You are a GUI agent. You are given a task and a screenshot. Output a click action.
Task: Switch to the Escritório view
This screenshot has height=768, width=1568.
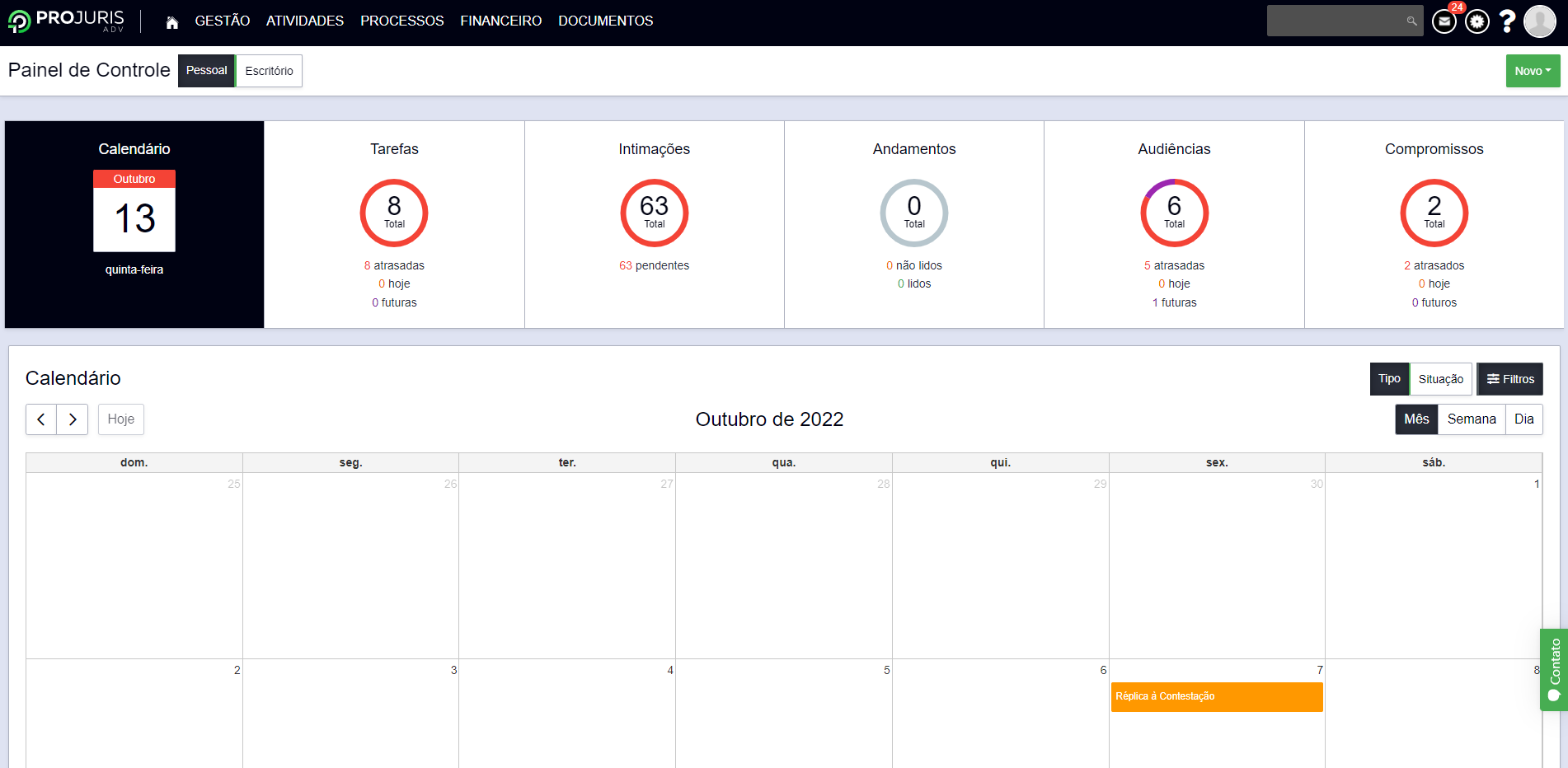coord(270,71)
